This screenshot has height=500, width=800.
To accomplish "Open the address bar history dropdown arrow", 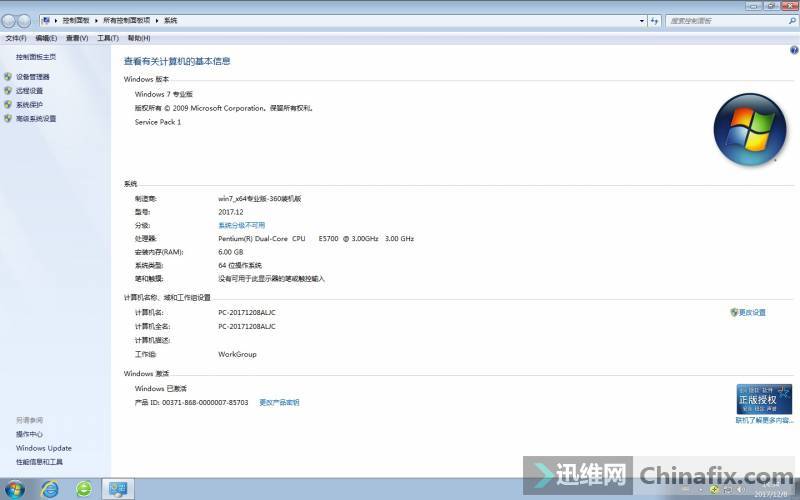I will pos(642,21).
